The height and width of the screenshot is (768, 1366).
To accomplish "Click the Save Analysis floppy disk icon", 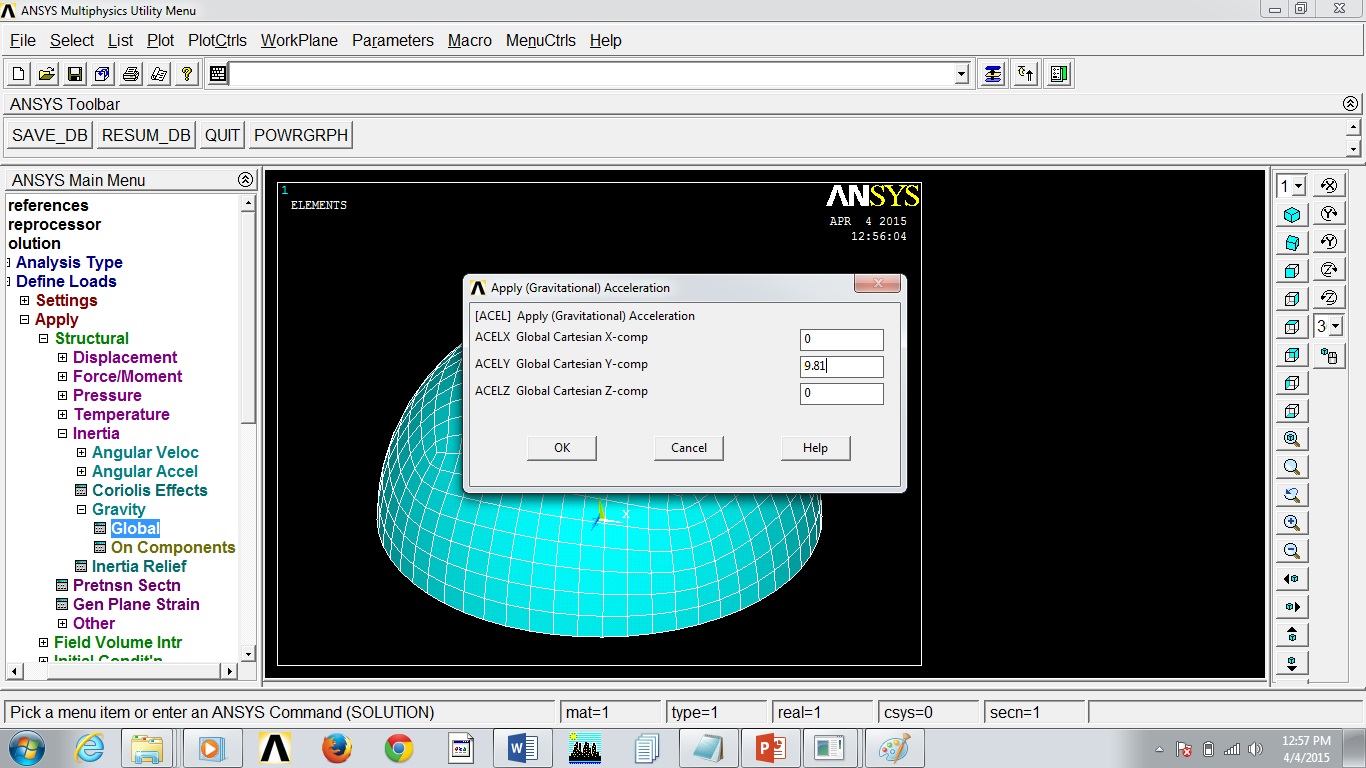I will tap(74, 74).
